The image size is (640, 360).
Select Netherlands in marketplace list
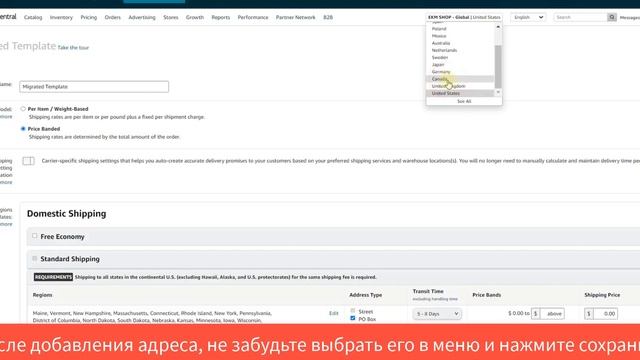(444, 50)
